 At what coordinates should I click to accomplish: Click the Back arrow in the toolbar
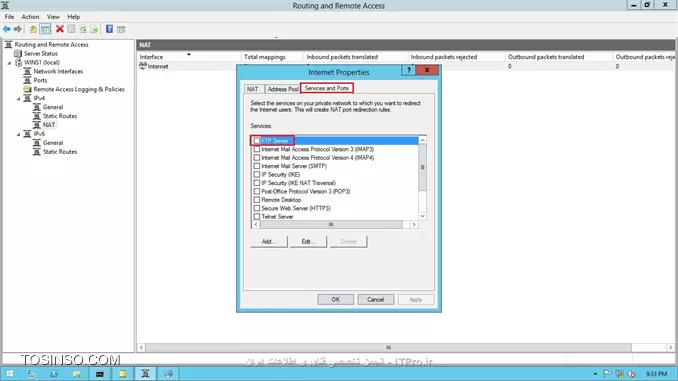click(x=6, y=29)
